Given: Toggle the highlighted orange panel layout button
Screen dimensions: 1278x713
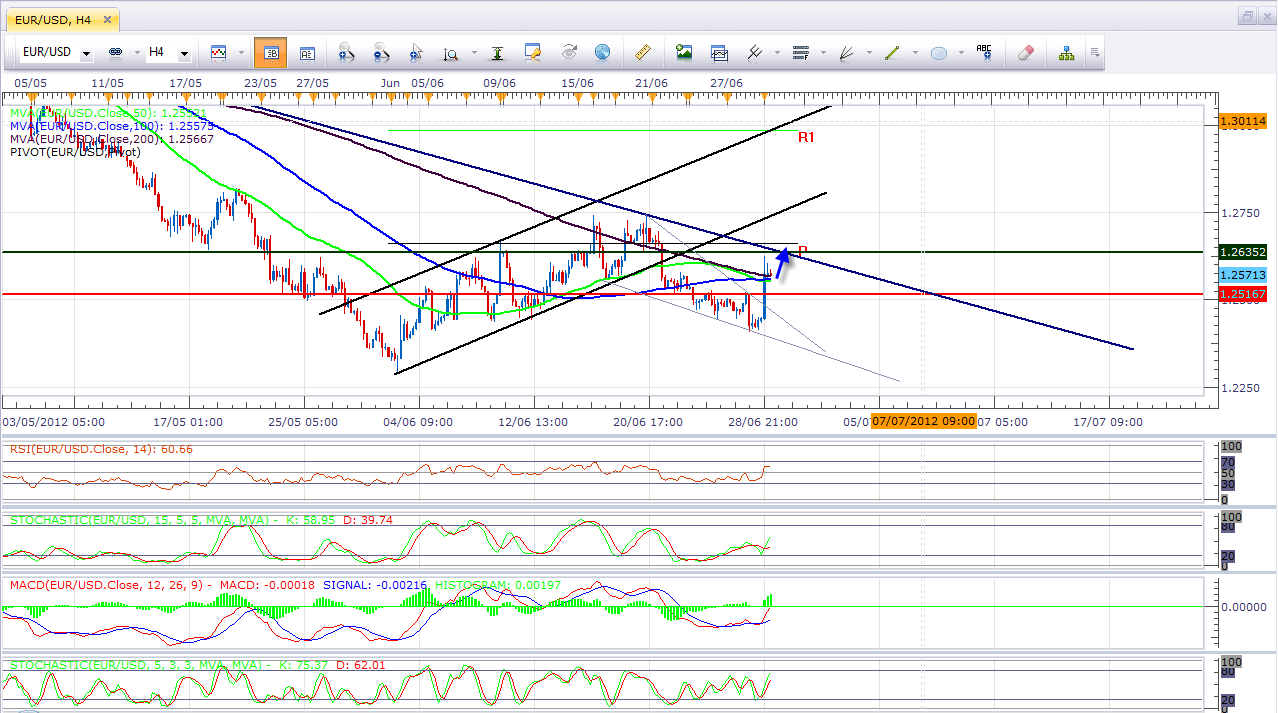Looking at the screenshot, I should tap(271, 52).
